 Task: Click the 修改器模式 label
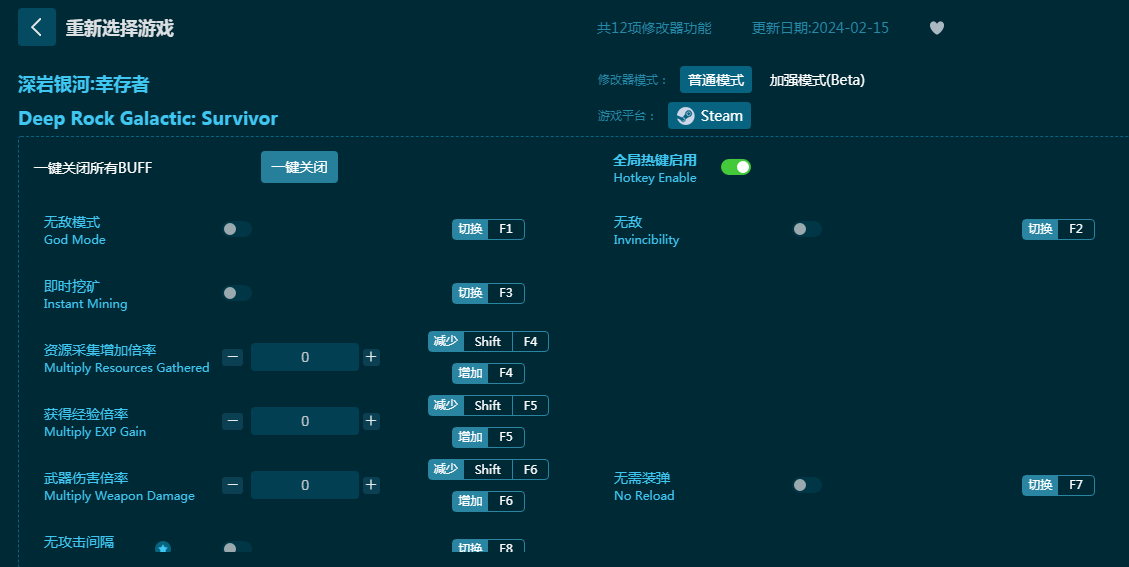point(633,80)
